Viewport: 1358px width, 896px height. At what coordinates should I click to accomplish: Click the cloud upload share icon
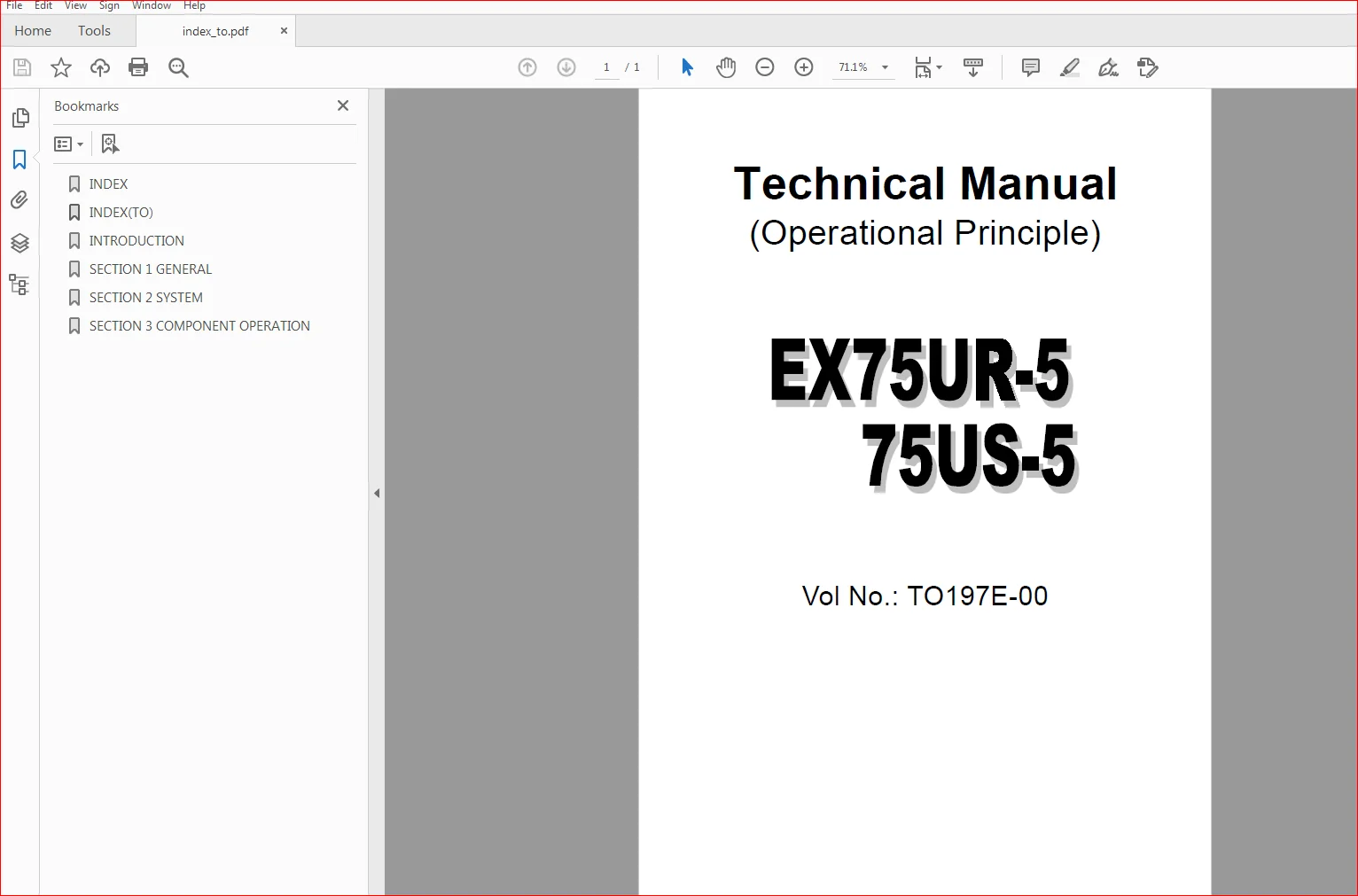click(x=100, y=67)
